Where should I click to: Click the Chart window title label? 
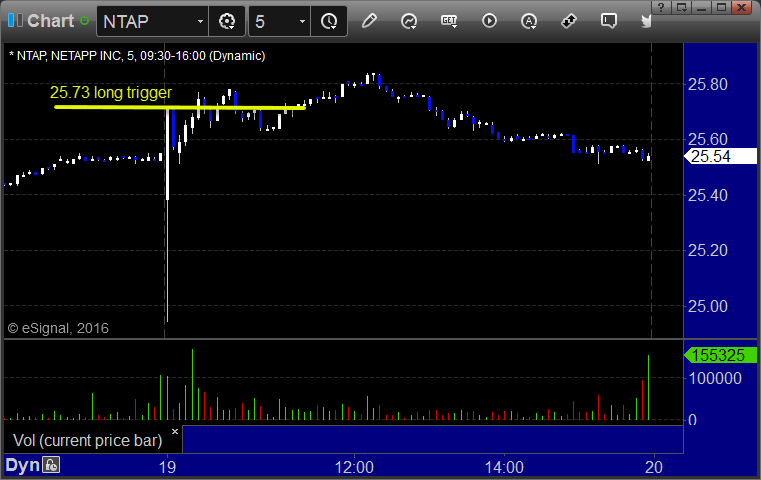[x=50, y=21]
